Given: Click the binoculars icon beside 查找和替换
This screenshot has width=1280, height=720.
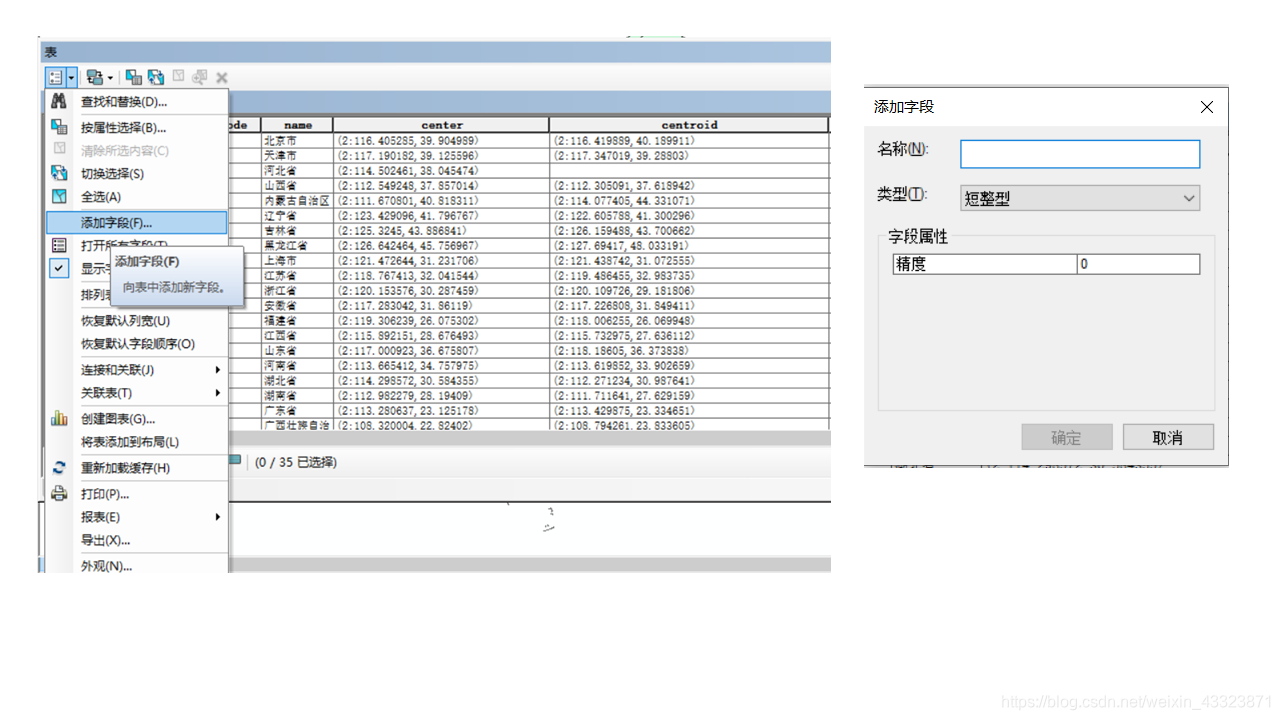Looking at the screenshot, I should [59, 101].
